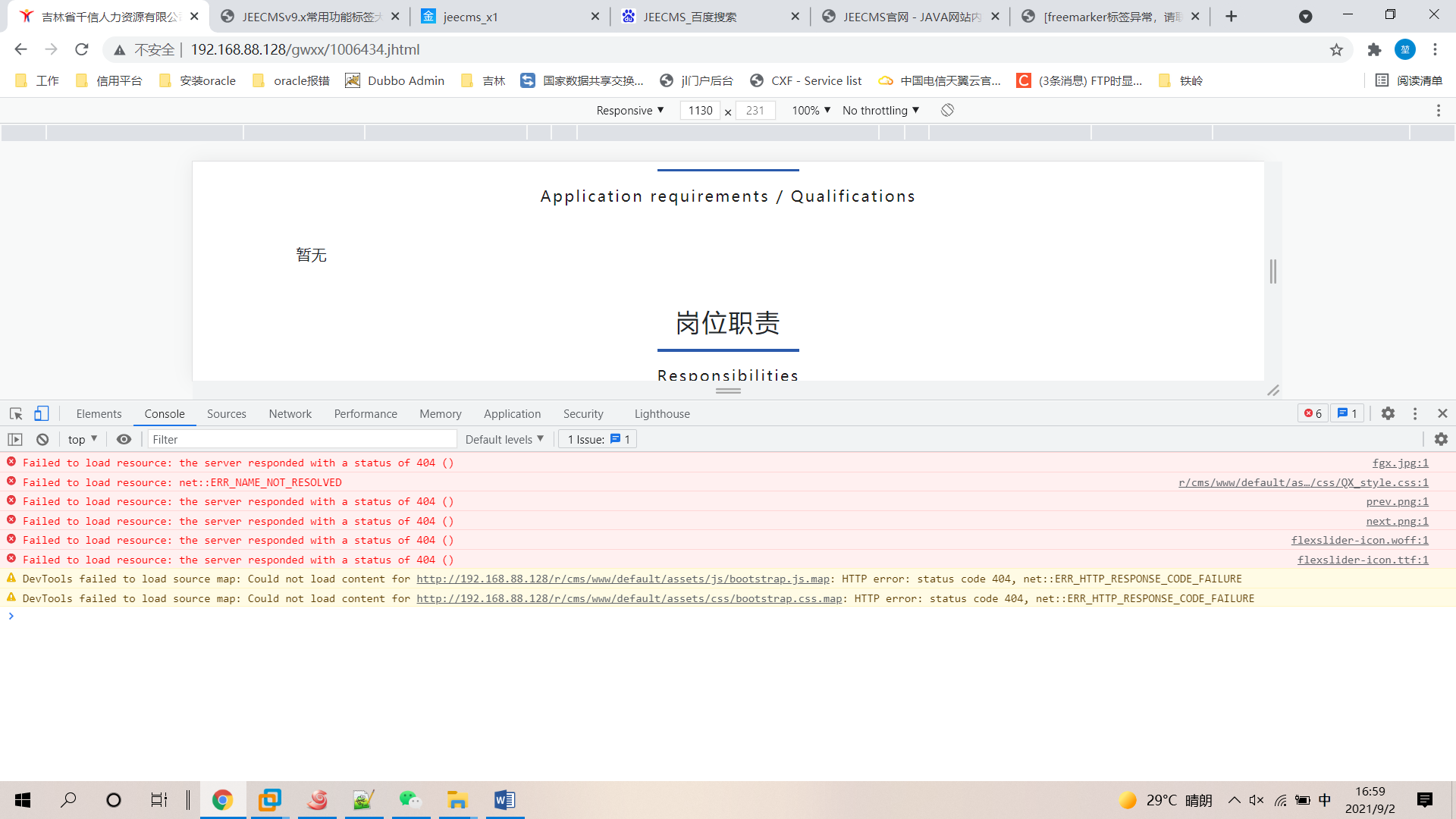This screenshot has width=1456, height=819.
Task: Click the rotate screen icon
Action: [x=947, y=110]
